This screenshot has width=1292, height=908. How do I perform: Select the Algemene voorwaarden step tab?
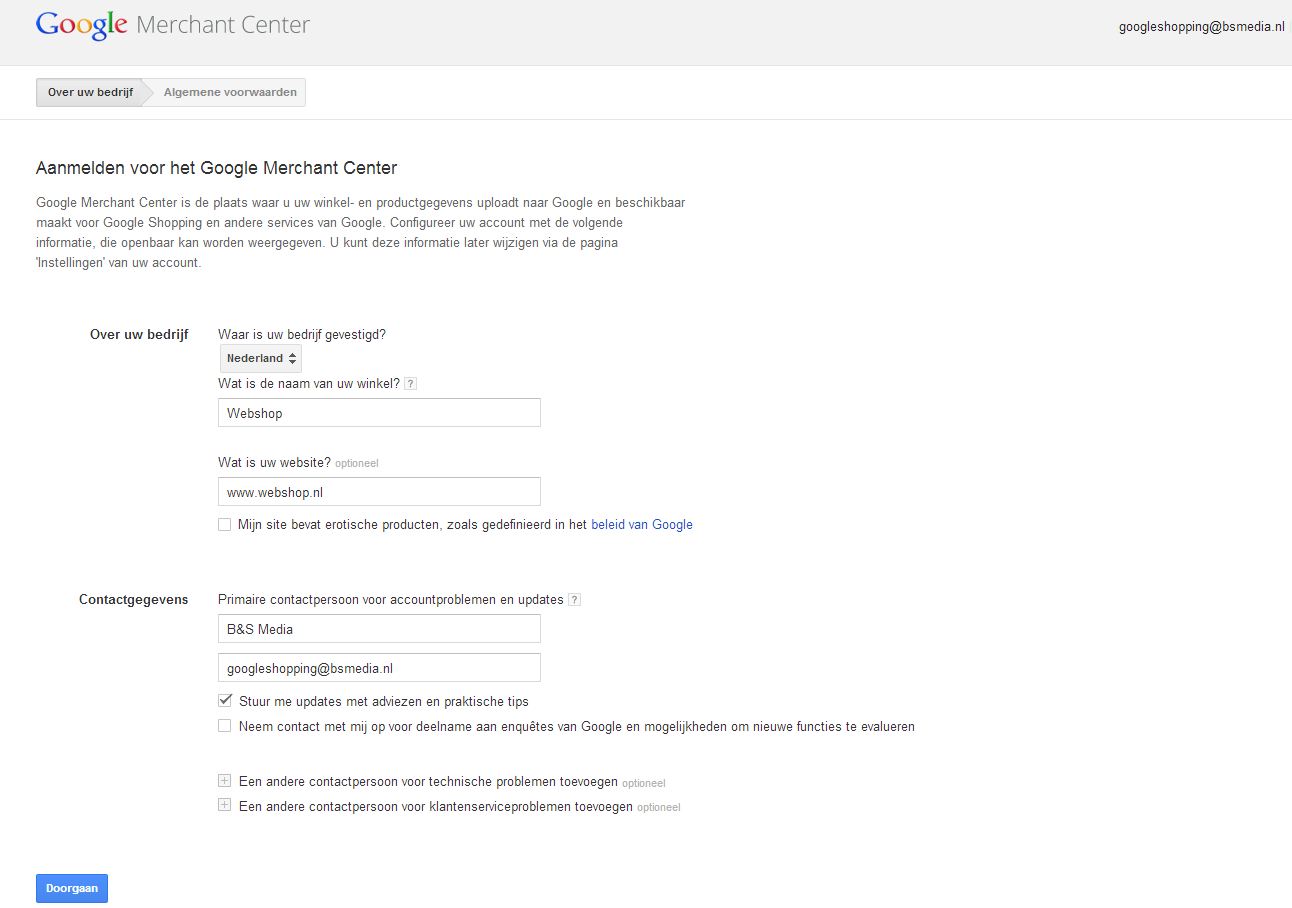[230, 92]
